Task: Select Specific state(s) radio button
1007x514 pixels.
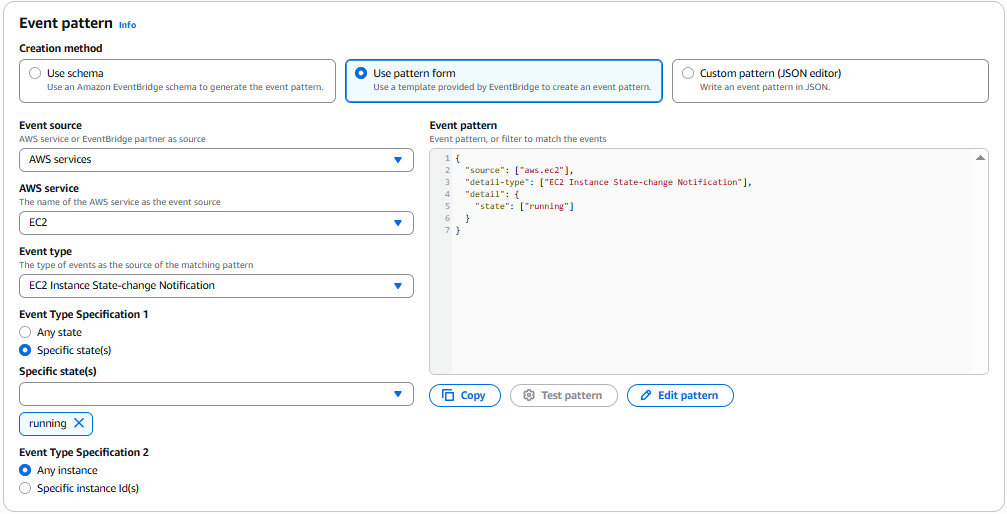Action: 25,350
